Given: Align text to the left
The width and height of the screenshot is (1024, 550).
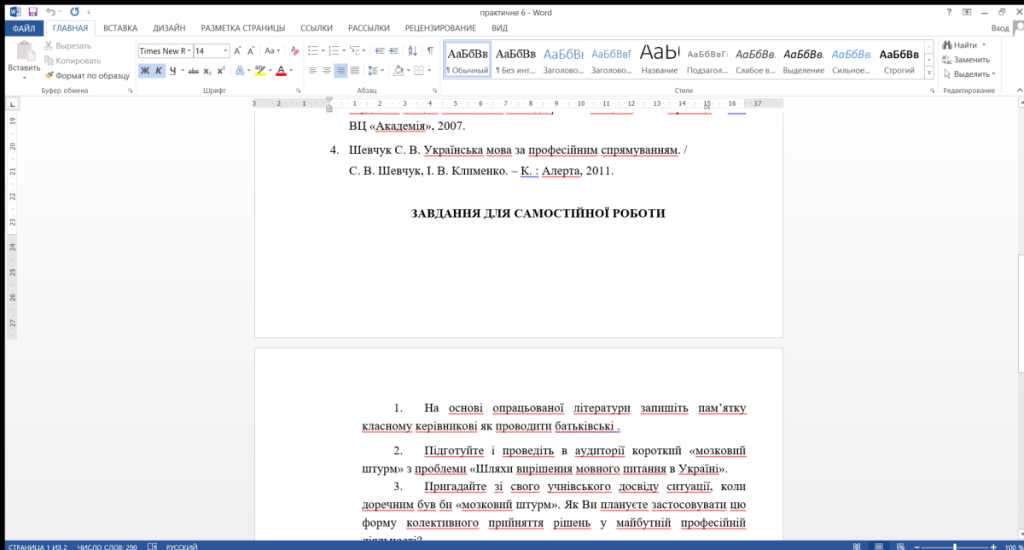Looking at the screenshot, I should 313,71.
